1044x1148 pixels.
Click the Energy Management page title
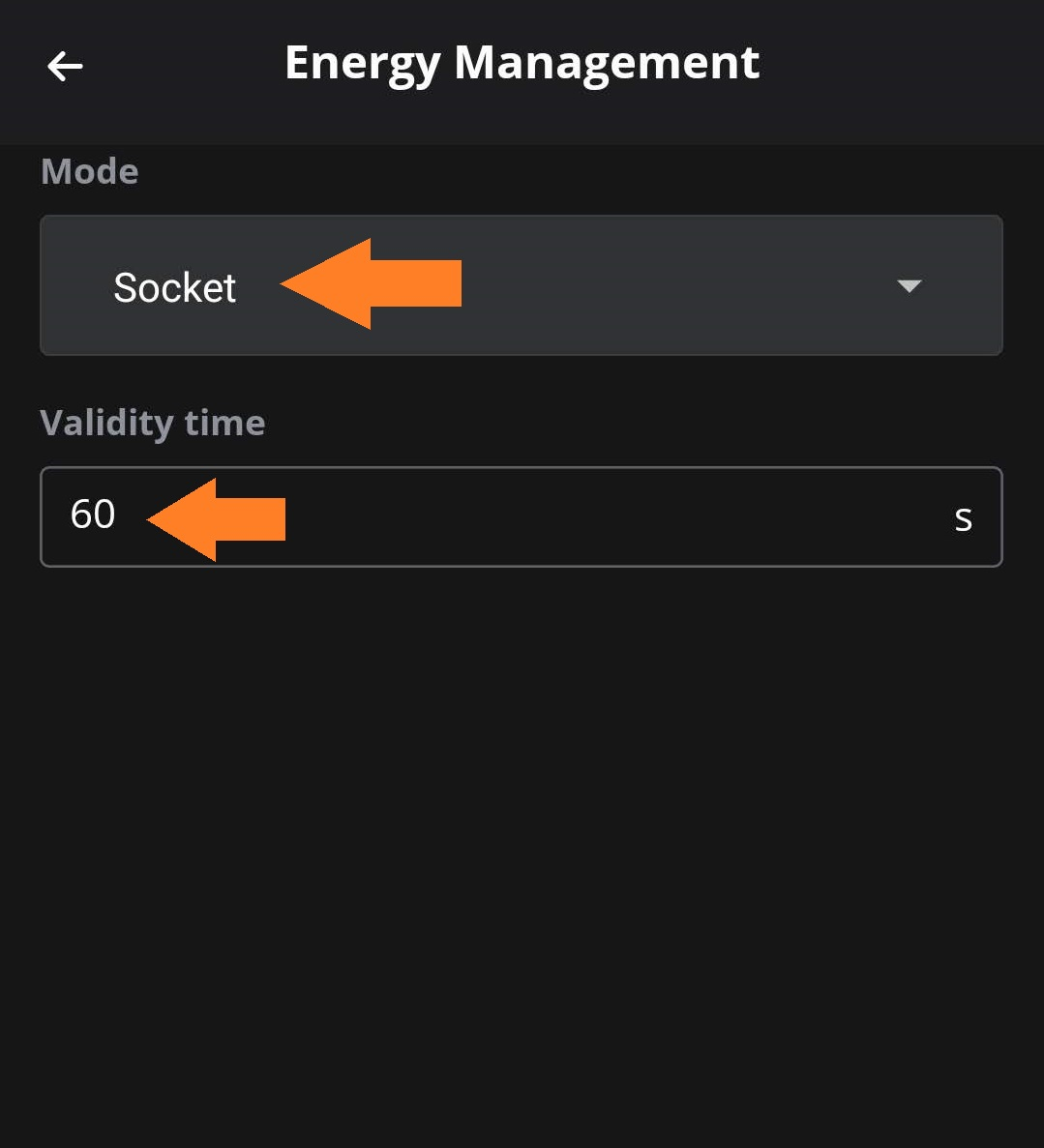coord(522,64)
